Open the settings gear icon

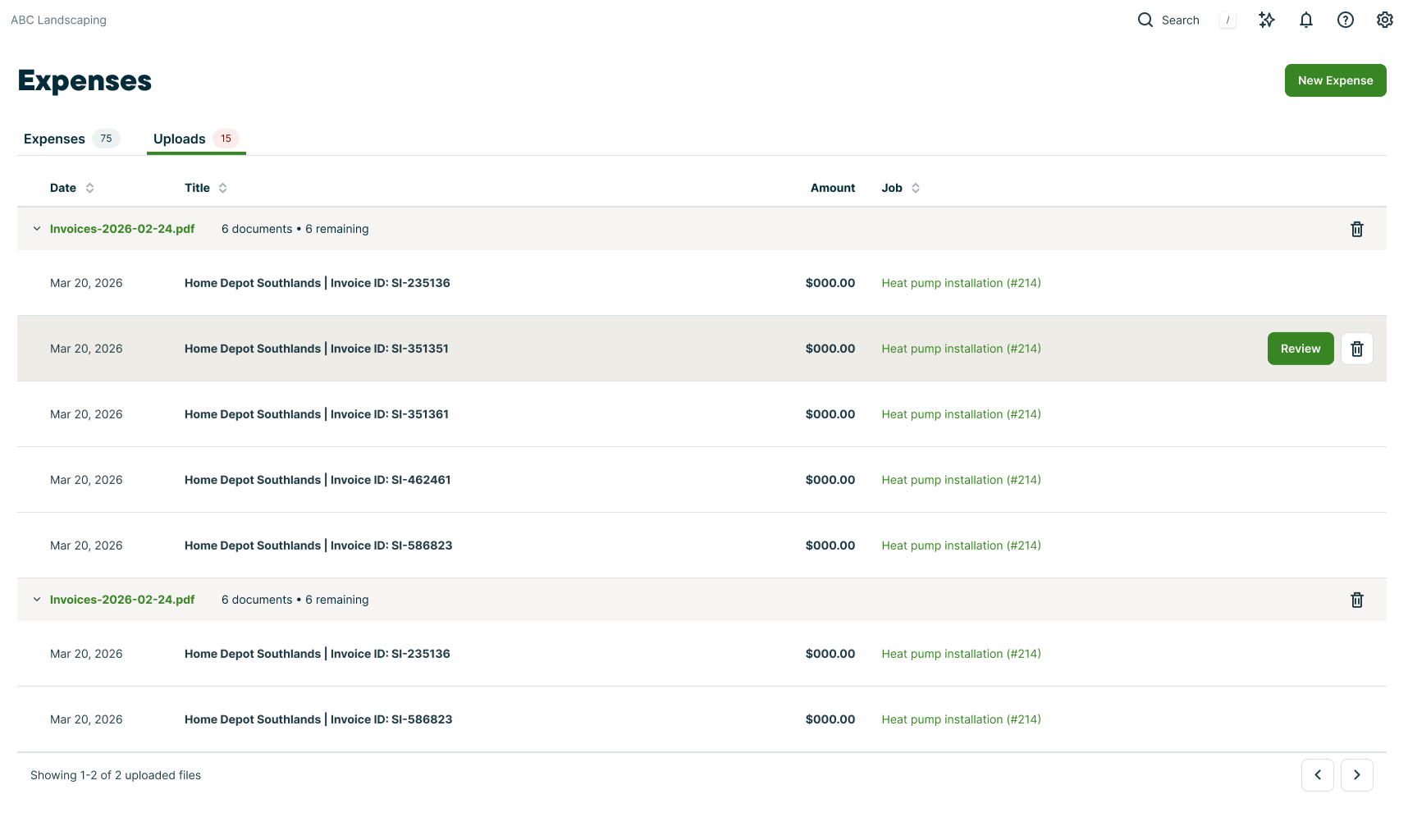pyautogui.click(x=1385, y=20)
